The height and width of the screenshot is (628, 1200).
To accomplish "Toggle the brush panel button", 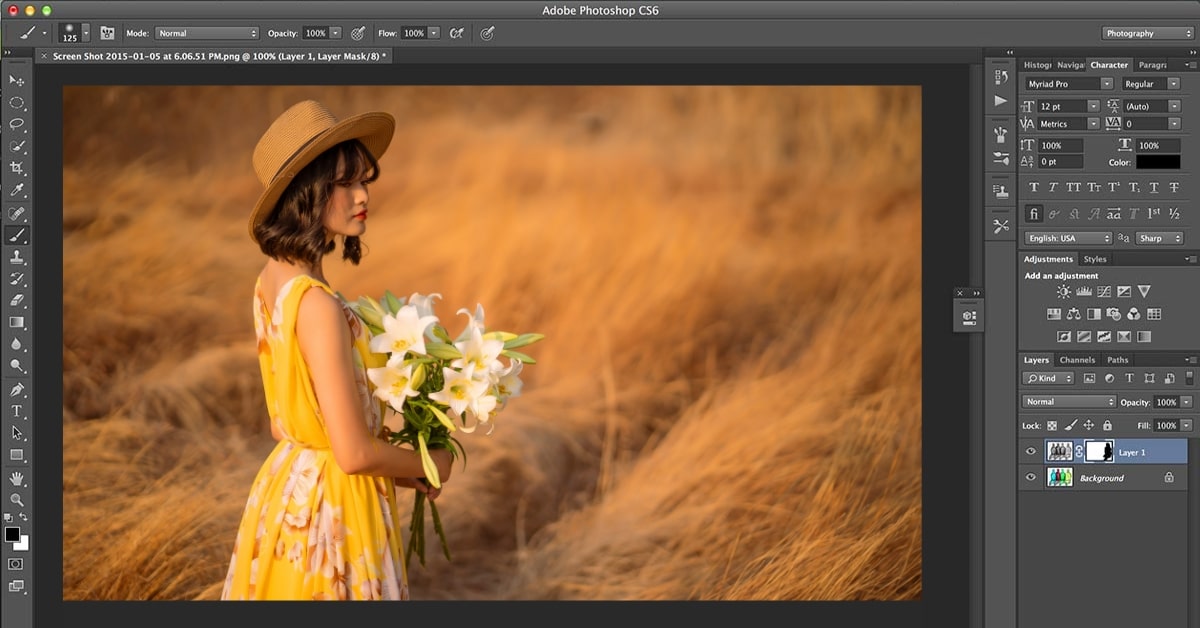I will [x=107, y=33].
